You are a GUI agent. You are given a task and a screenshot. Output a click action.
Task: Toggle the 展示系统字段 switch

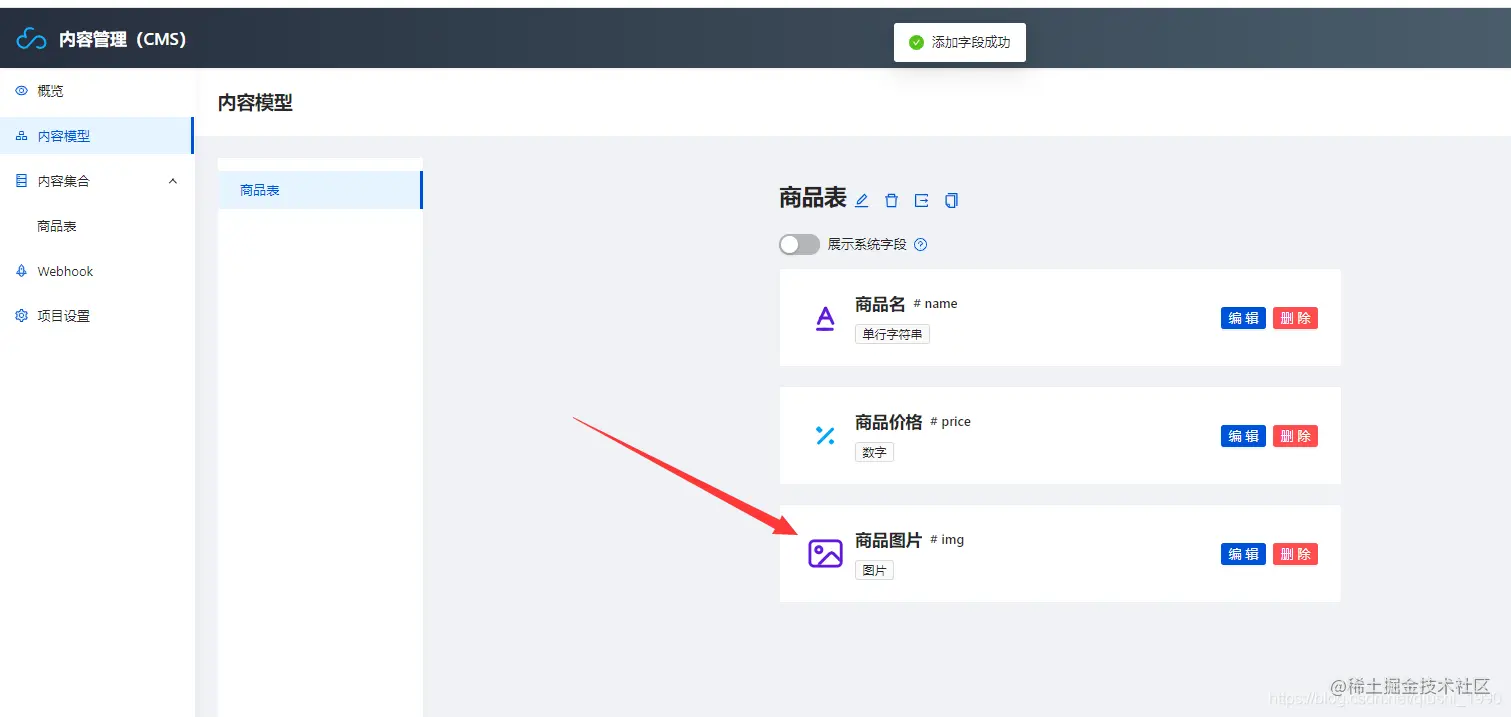tap(799, 245)
